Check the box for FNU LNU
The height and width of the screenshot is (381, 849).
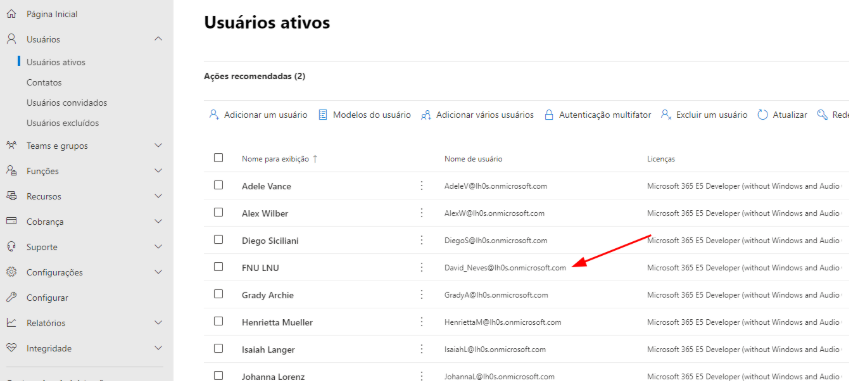218,266
